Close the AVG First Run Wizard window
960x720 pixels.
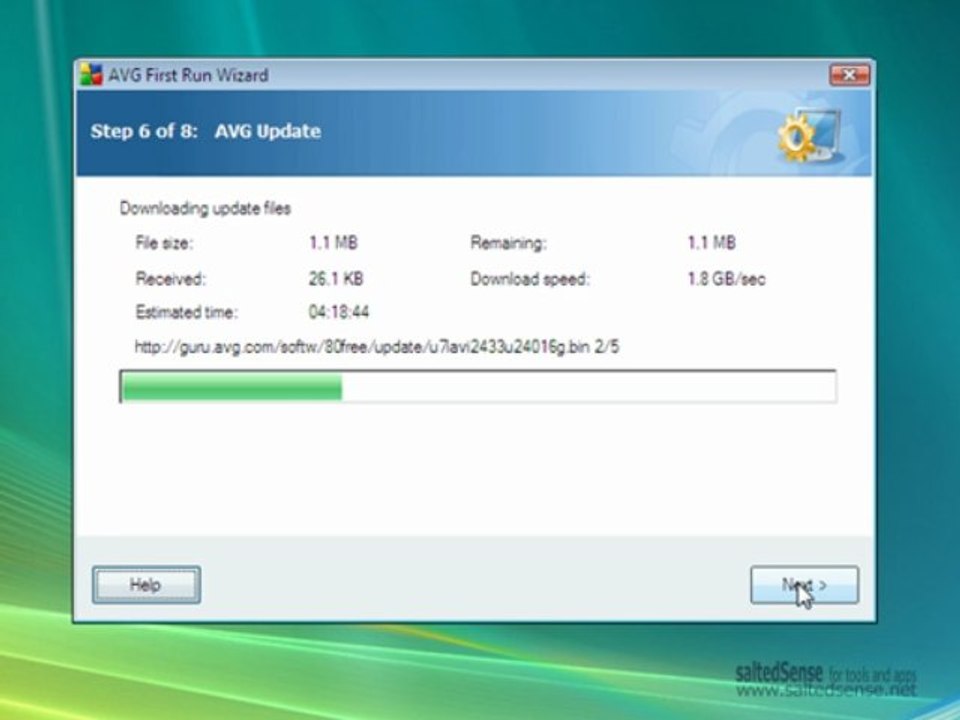[850, 75]
